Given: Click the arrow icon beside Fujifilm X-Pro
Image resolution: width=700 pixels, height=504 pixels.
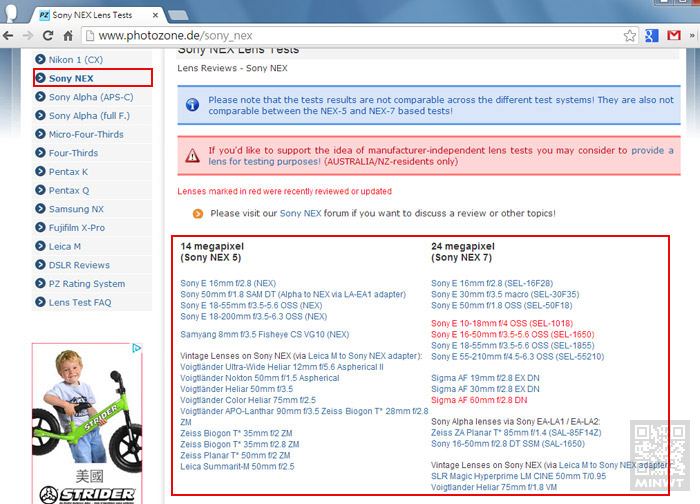Looking at the screenshot, I should 40,227.
